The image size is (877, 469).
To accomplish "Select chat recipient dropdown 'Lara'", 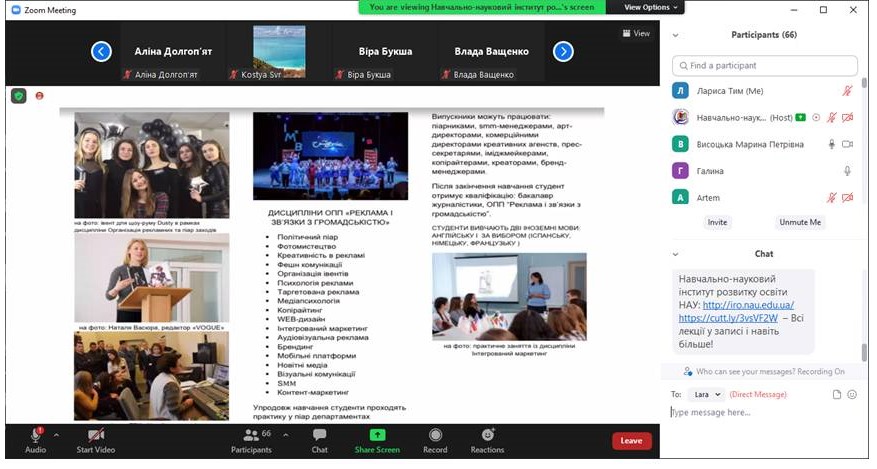I will point(706,394).
